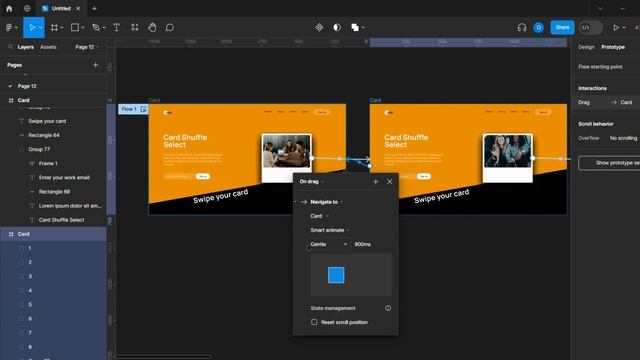Screen dimensions: 640x360
Task: Enable Reset scroll position checkbox
Action: tap(314, 322)
